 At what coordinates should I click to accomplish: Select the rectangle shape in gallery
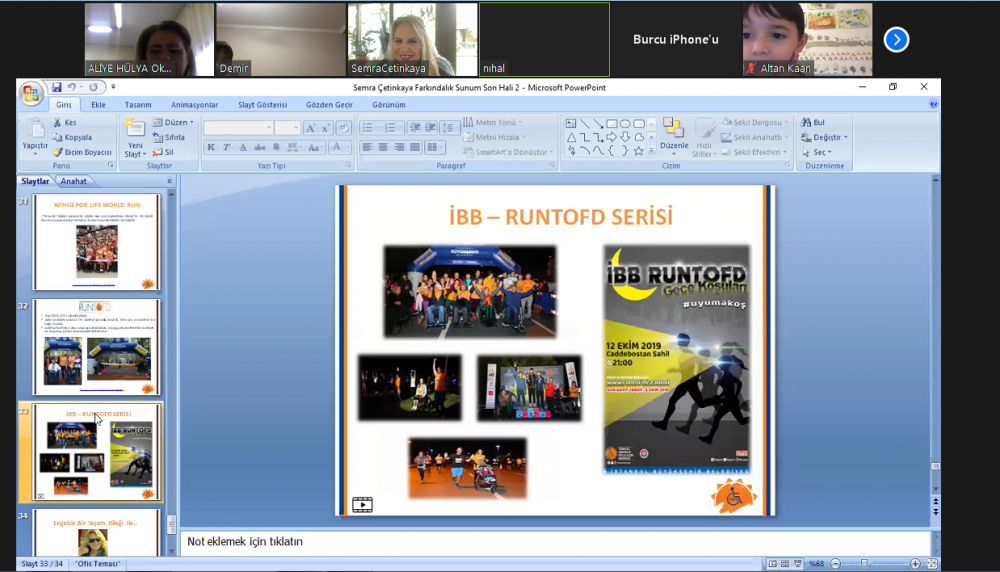[x=612, y=124]
